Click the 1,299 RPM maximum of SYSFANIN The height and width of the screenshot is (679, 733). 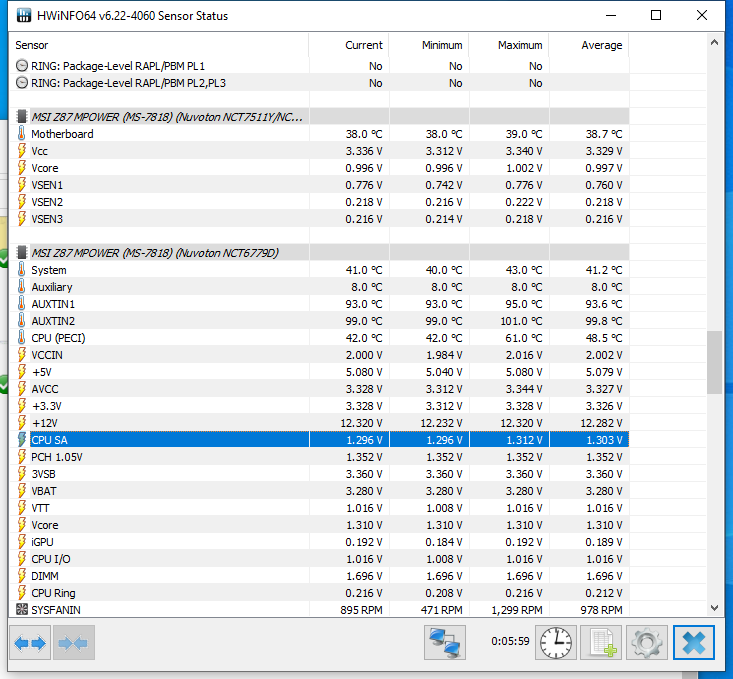pos(517,610)
